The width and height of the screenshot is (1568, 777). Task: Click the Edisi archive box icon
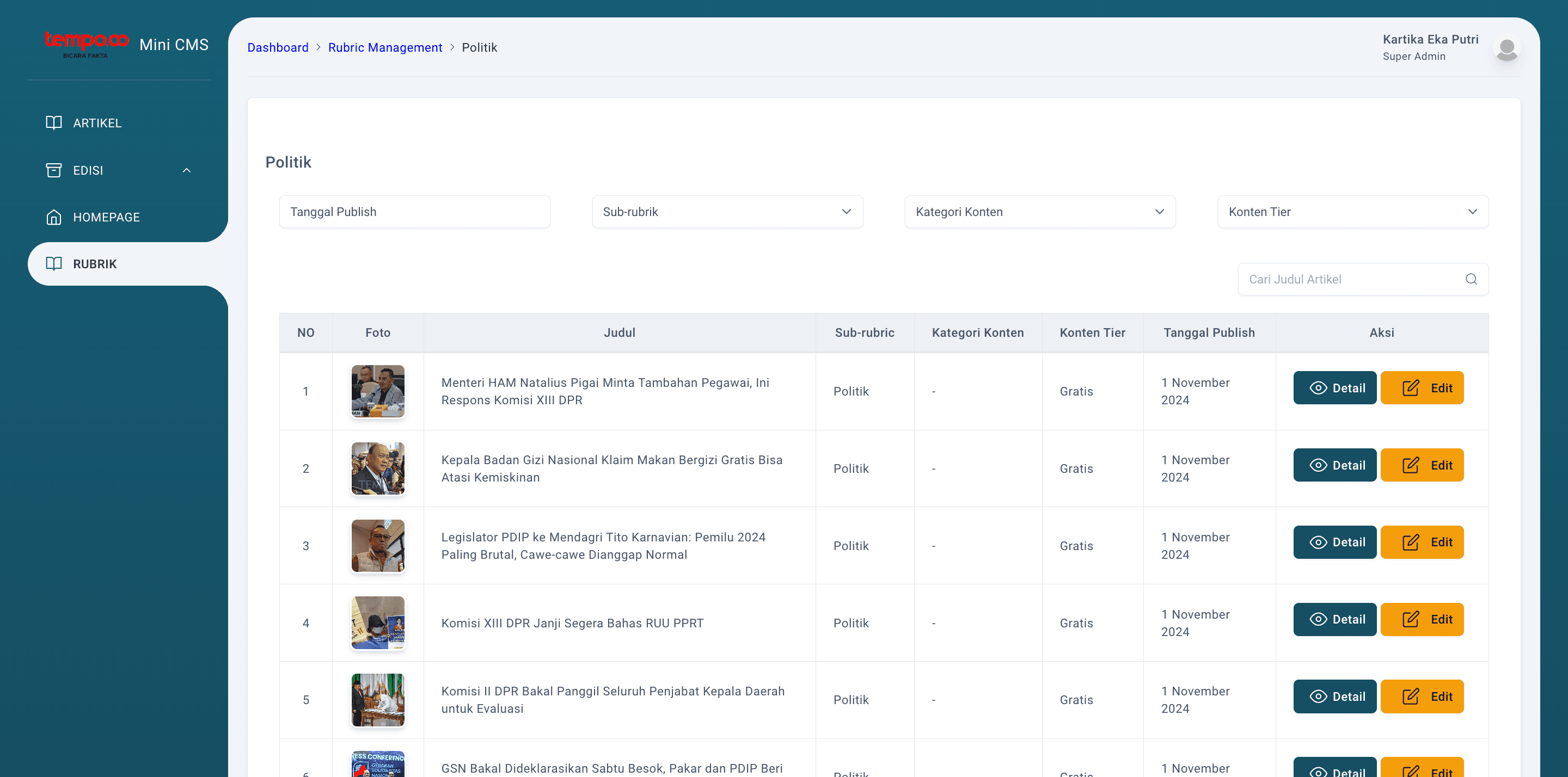(x=53, y=170)
